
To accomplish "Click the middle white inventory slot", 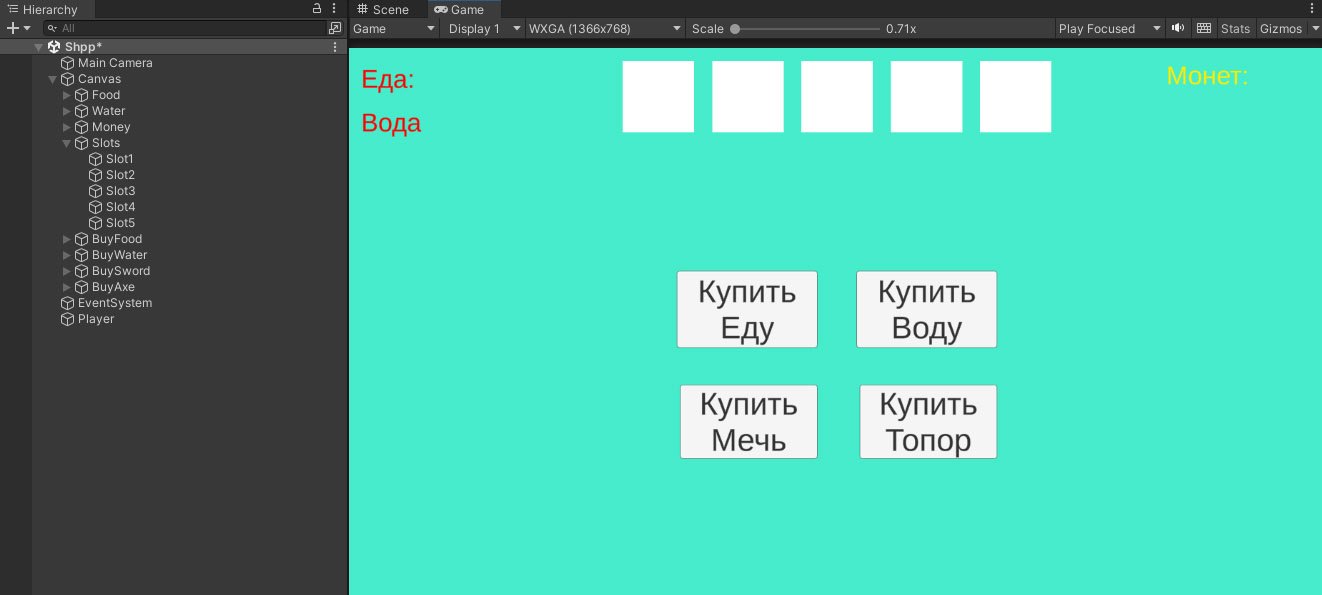I will click(x=837, y=97).
